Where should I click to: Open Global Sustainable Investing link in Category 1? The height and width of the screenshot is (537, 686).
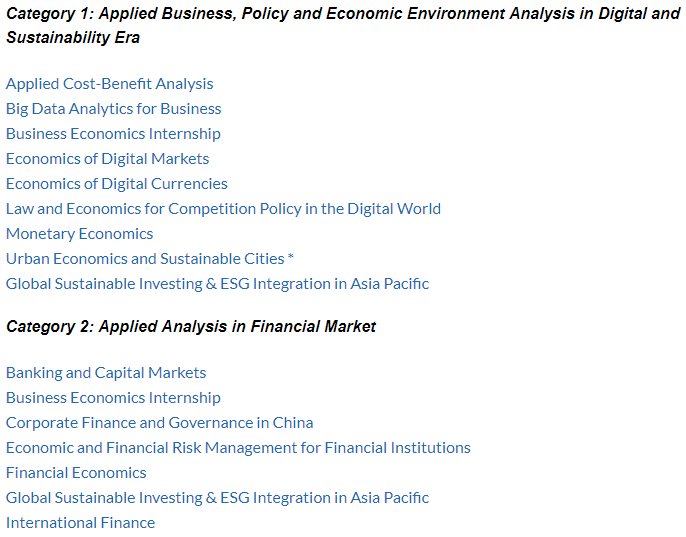(217, 283)
